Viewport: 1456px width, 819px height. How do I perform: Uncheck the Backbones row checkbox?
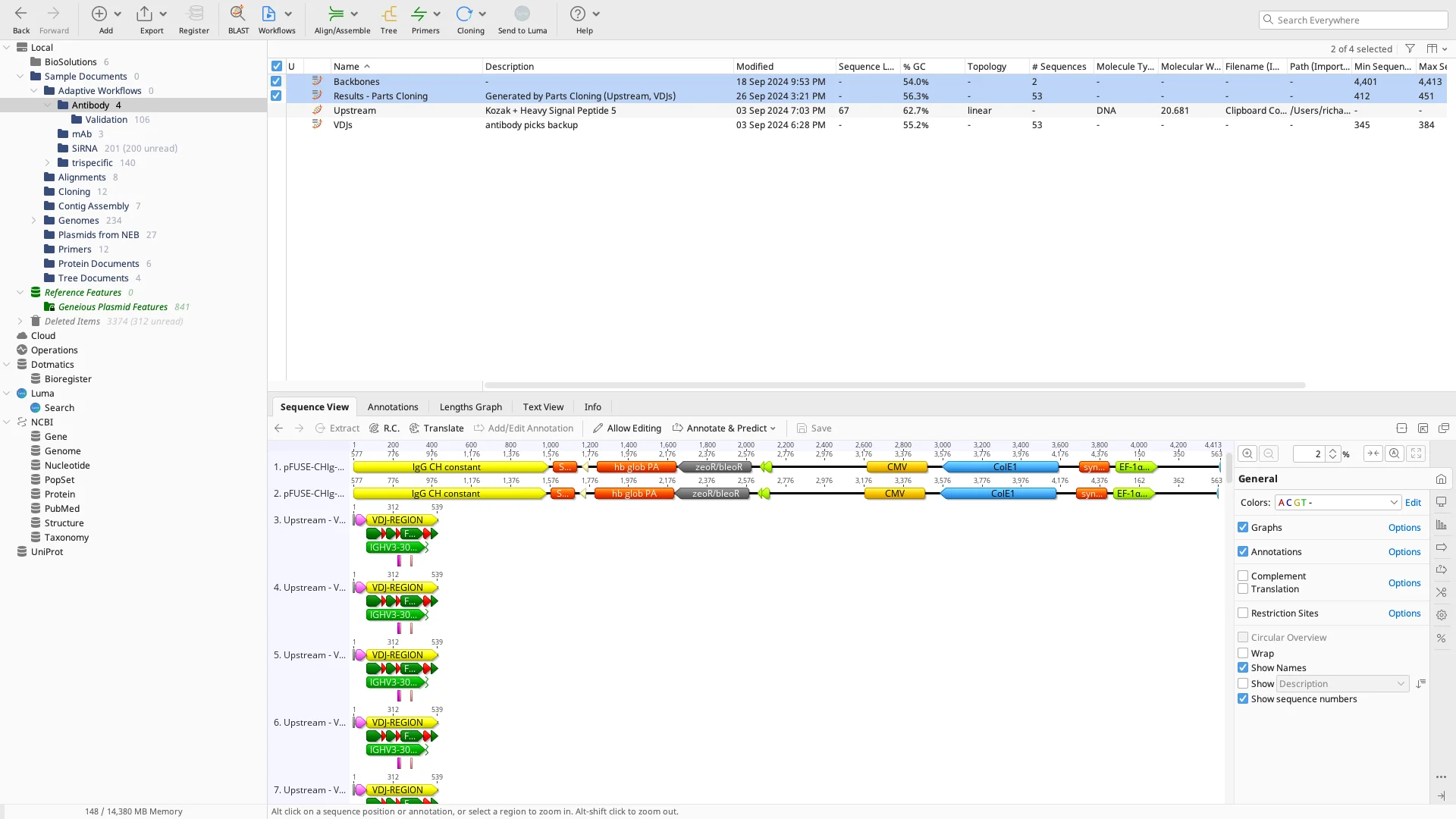point(276,81)
